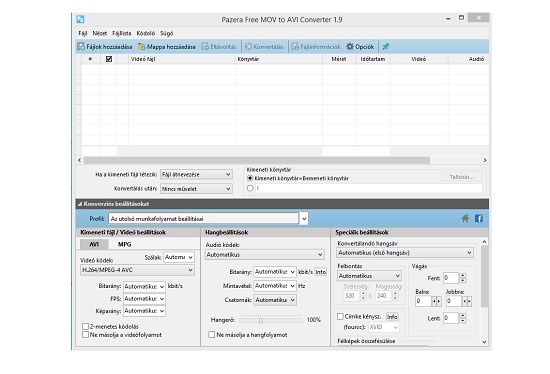Toggle Ne másolja a videófolyamot checkbox
This screenshot has width=550, height=374.
click(85, 335)
